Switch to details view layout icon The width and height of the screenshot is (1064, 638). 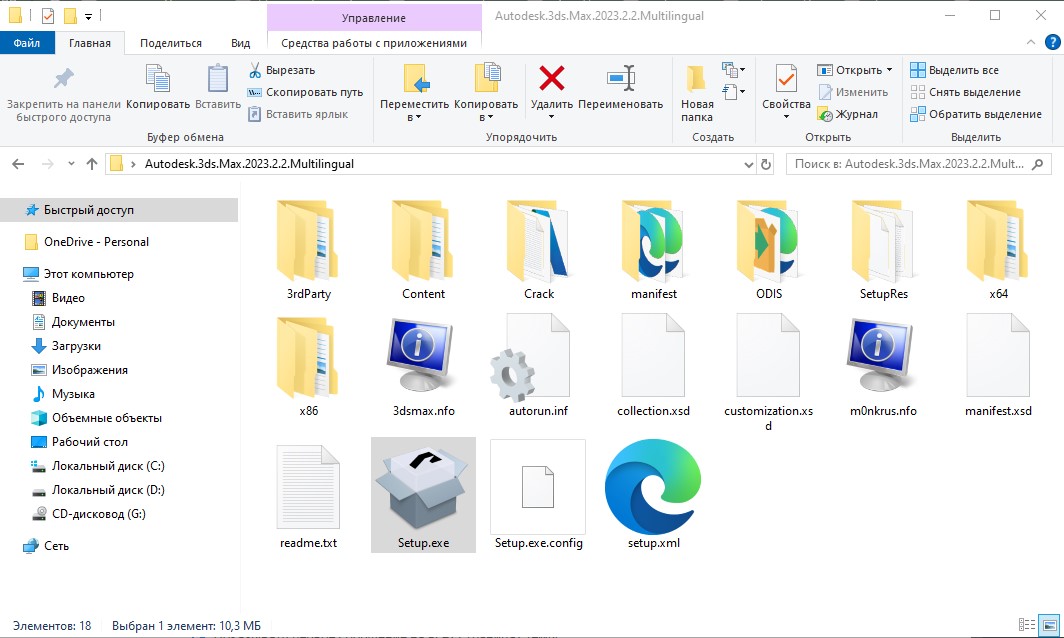click(x=1027, y=625)
